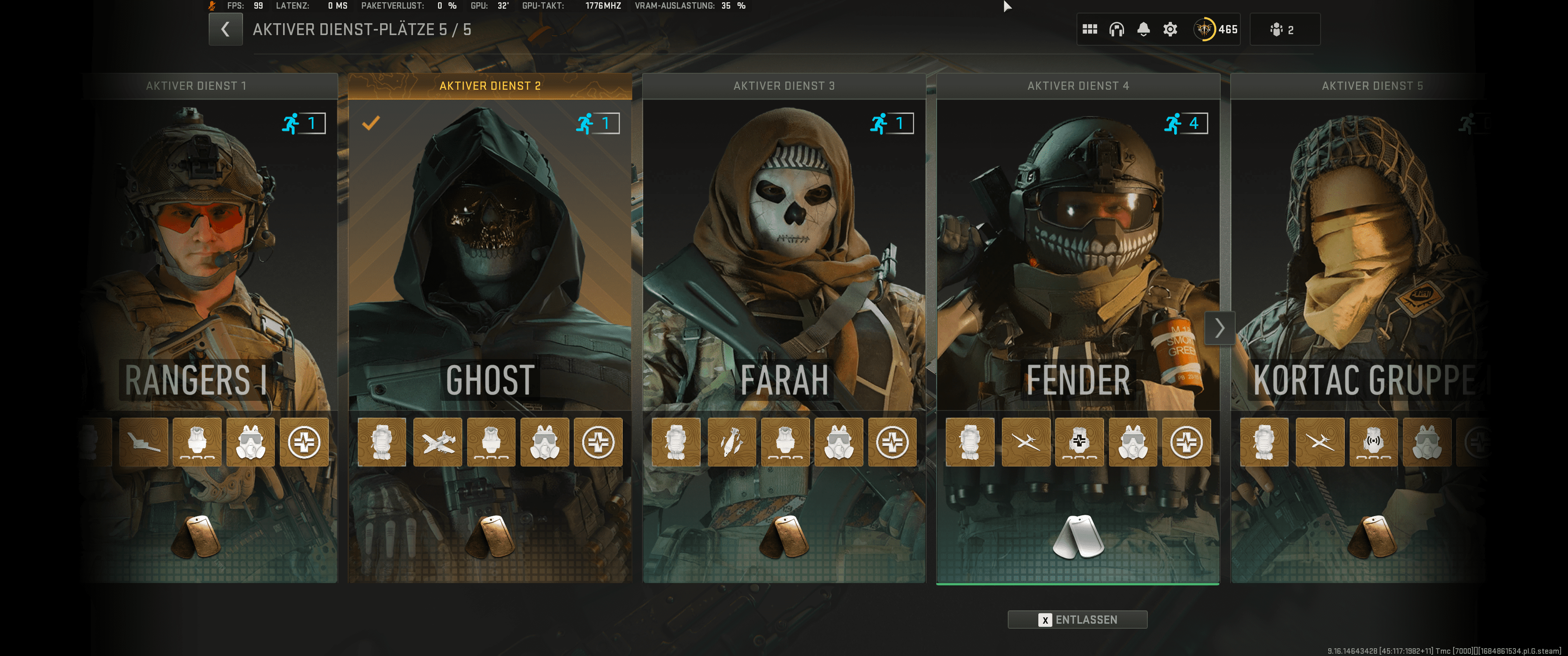Open the headset voice chat settings

click(x=1116, y=29)
